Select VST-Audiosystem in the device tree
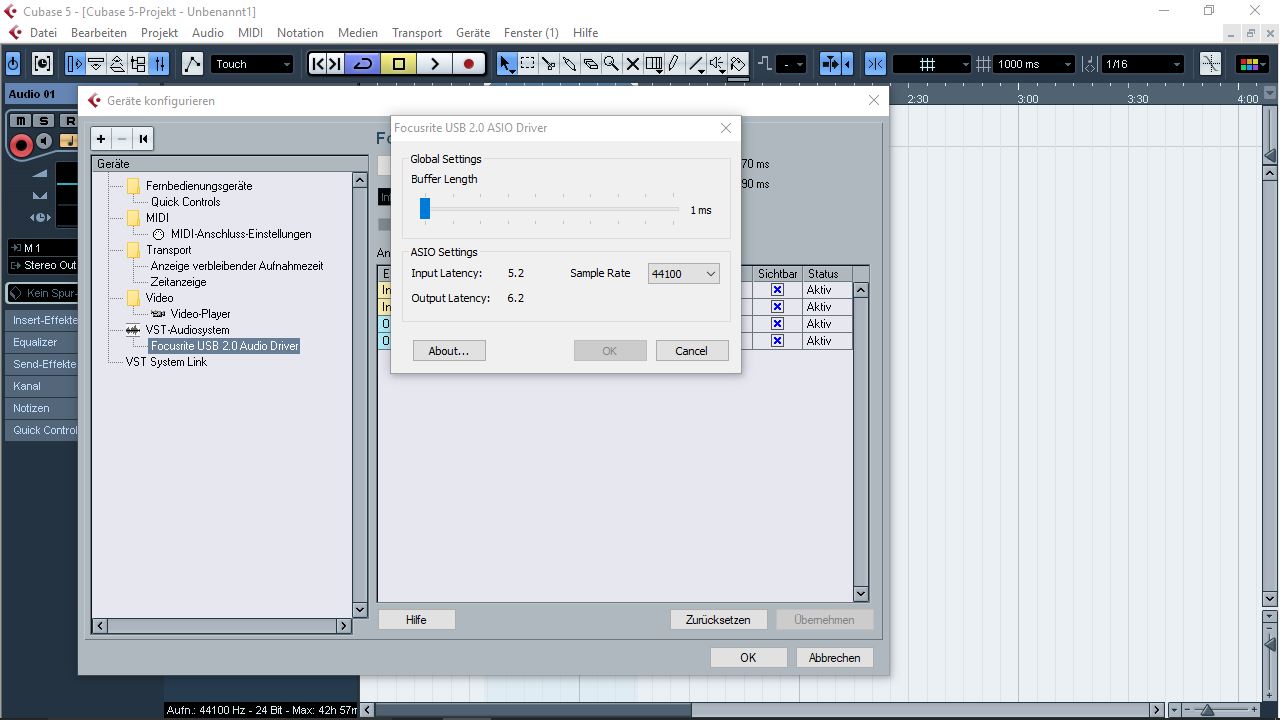Image resolution: width=1280 pixels, height=720 pixels. click(188, 330)
